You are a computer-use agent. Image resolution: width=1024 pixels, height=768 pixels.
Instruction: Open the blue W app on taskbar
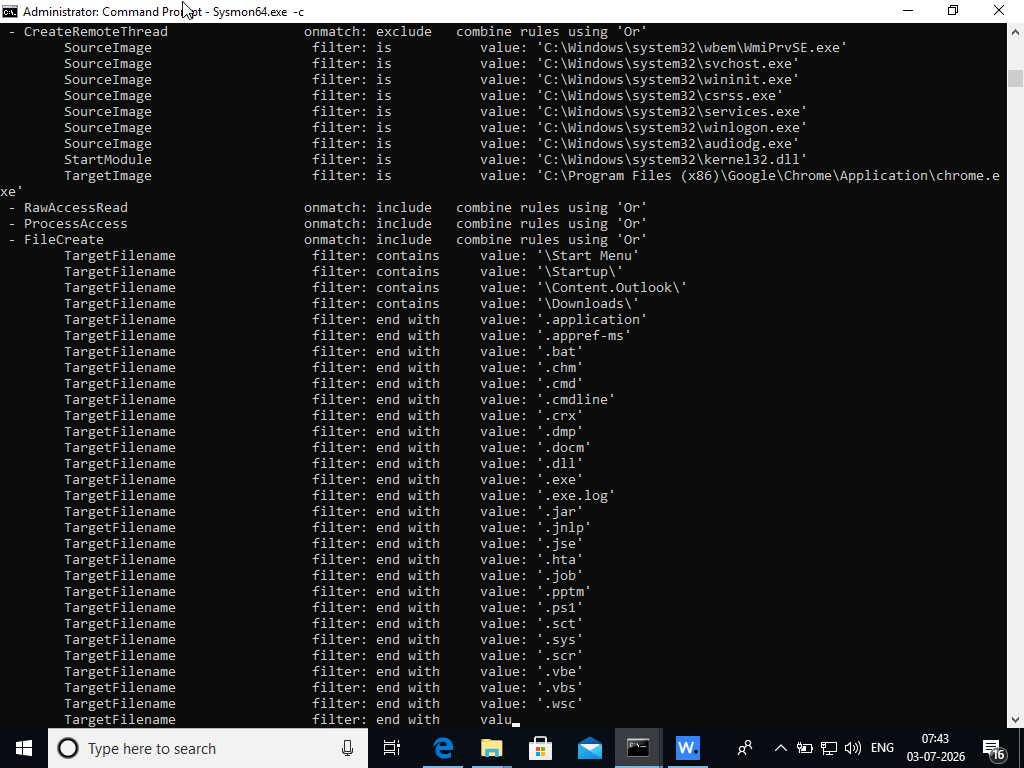[687, 748]
